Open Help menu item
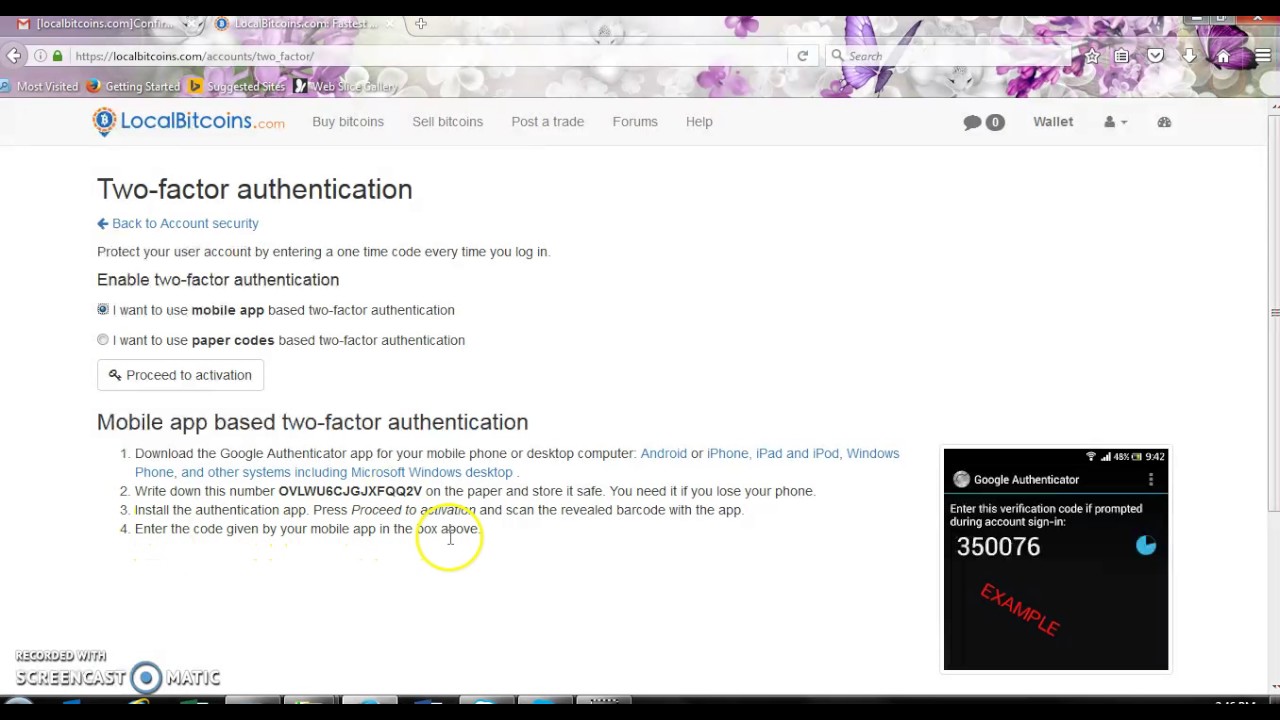The height and width of the screenshot is (720, 1280). [699, 122]
